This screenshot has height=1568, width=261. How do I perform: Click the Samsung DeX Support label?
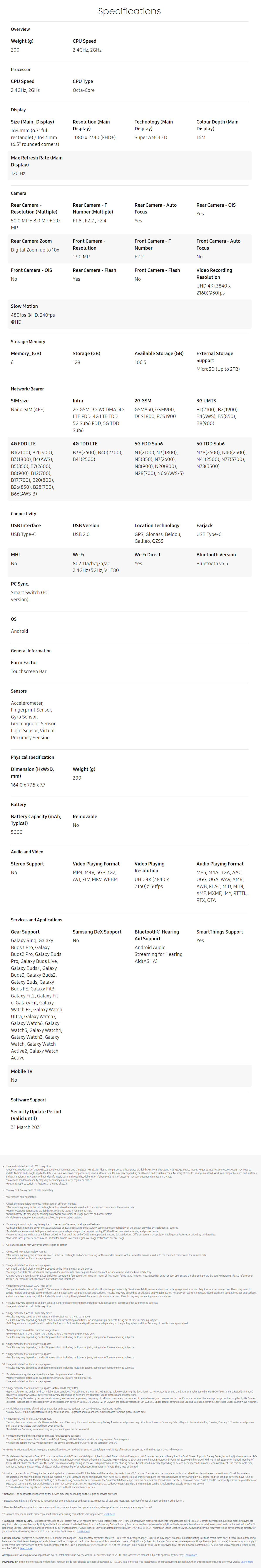coord(97,932)
